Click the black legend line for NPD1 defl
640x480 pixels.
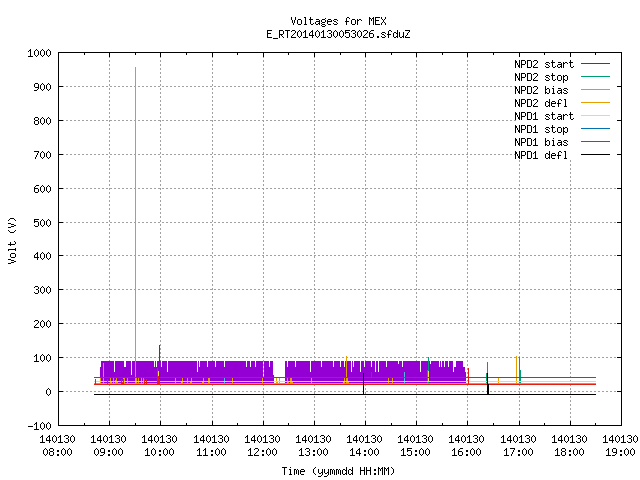tap(595, 155)
